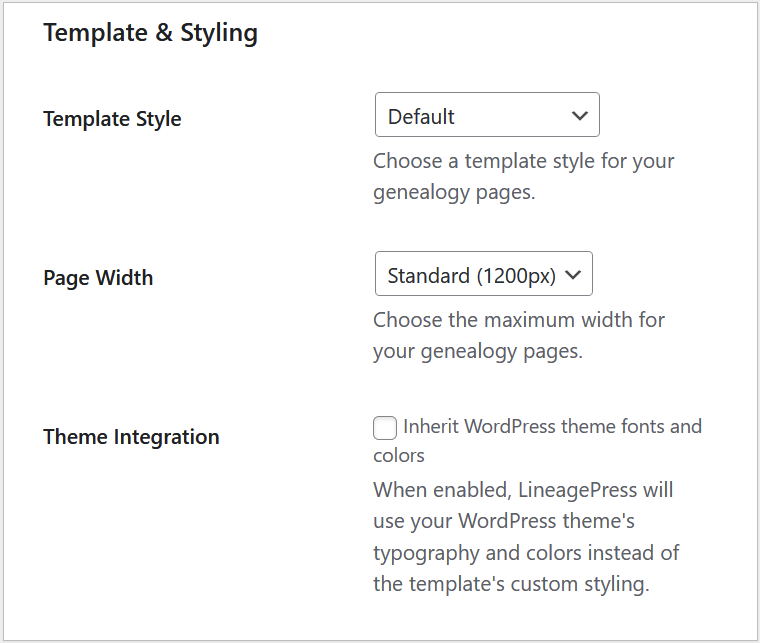The width and height of the screenshot is (760, 643).
Task: Click the 'Inherit WordPress theme fonts' label text
Action: coord(552,427)
